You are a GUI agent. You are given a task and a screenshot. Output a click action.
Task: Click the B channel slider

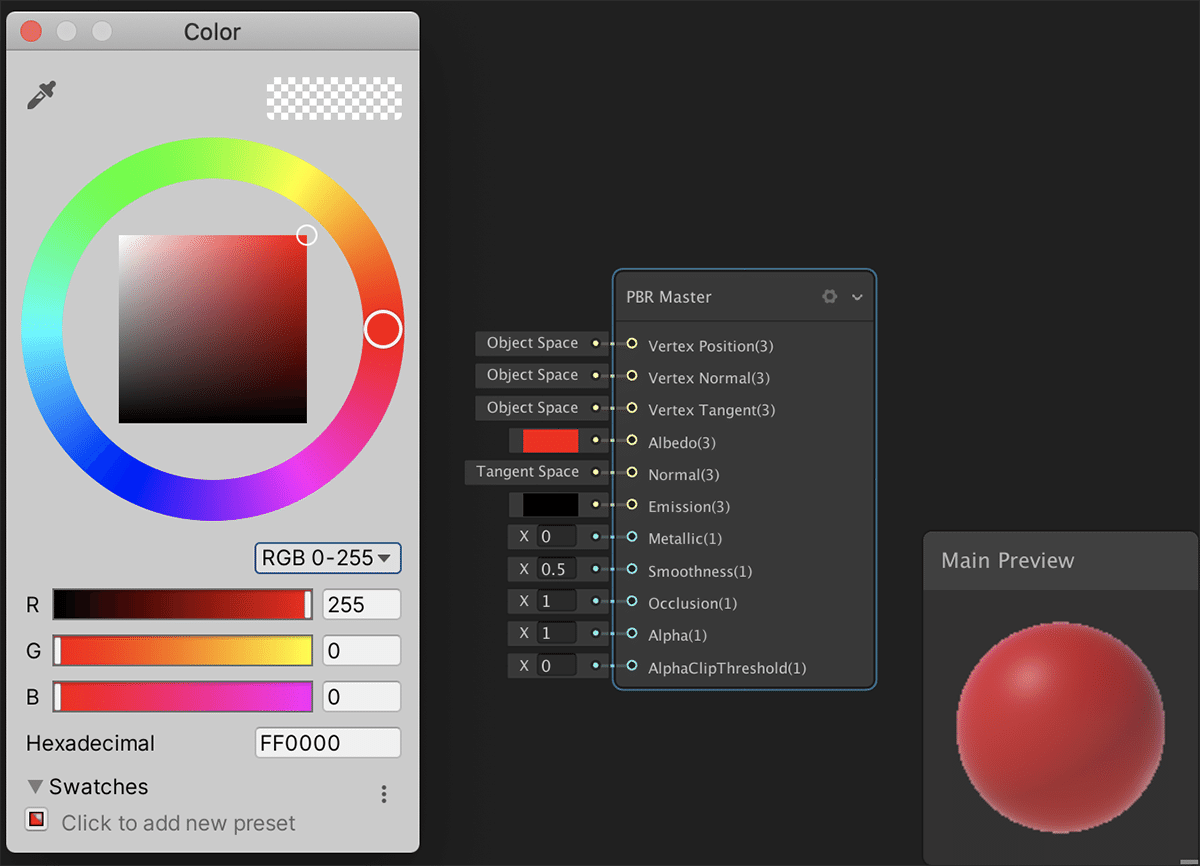click(x=183, y=696)
